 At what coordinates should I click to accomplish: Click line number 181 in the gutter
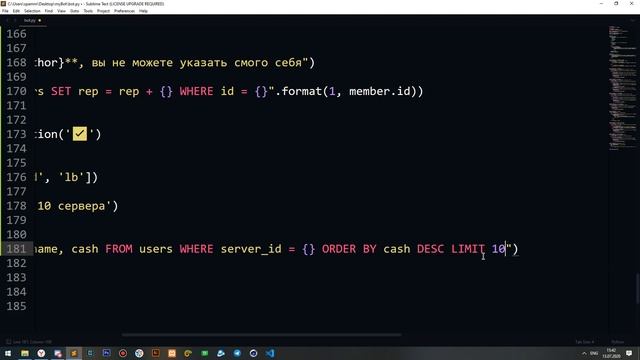point(16,249)
